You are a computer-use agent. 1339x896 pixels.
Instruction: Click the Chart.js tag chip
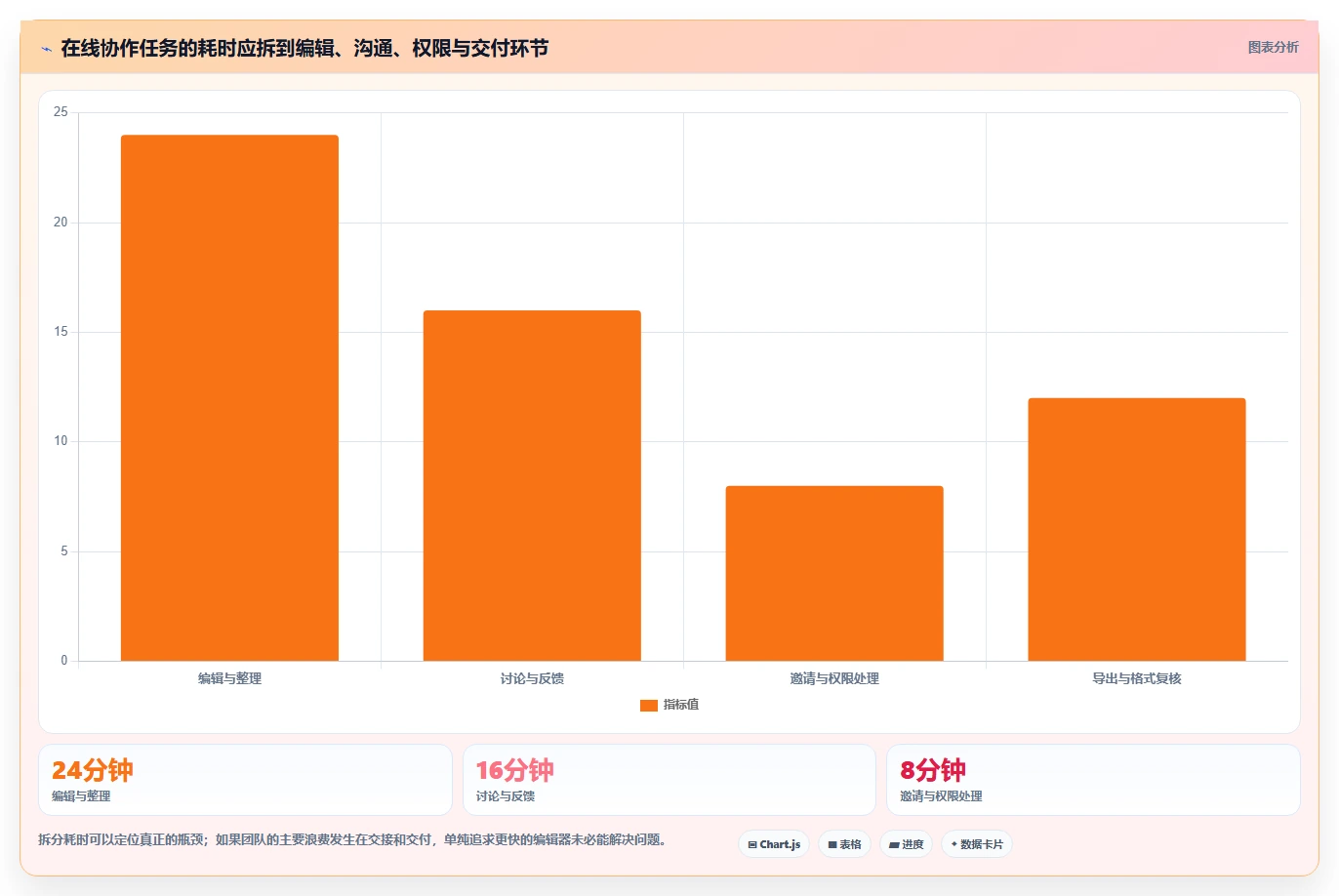point(774,844)
